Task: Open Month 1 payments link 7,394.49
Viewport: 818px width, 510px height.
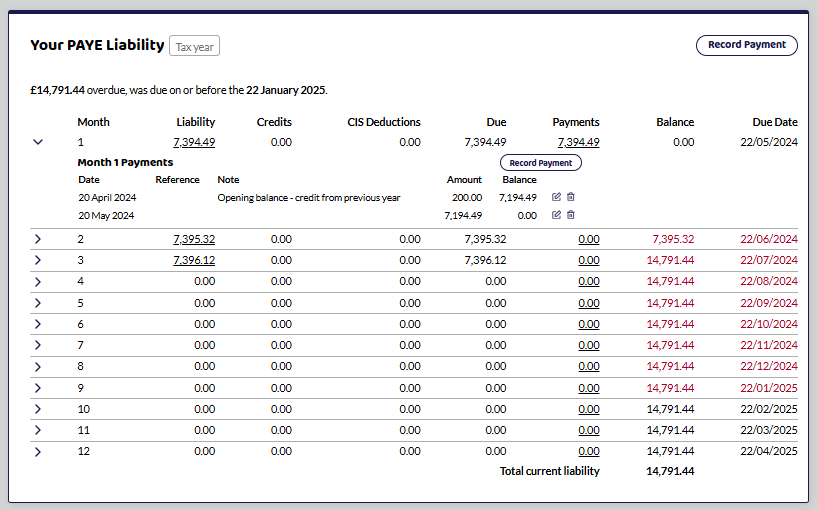Action: click(x=579, y=142)
